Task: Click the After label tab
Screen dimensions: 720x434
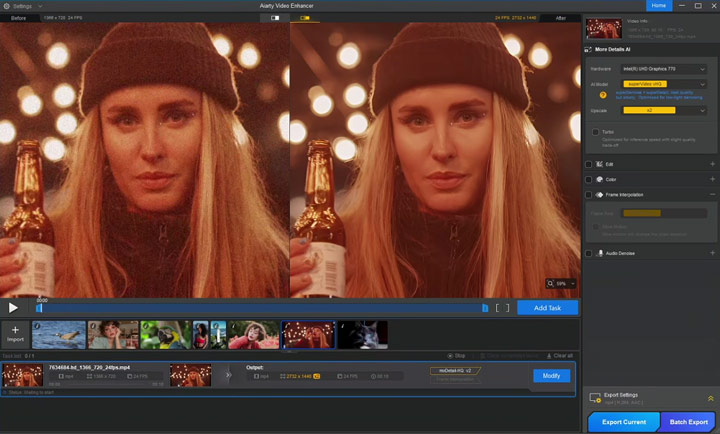Action: click(x=561, y=18)
